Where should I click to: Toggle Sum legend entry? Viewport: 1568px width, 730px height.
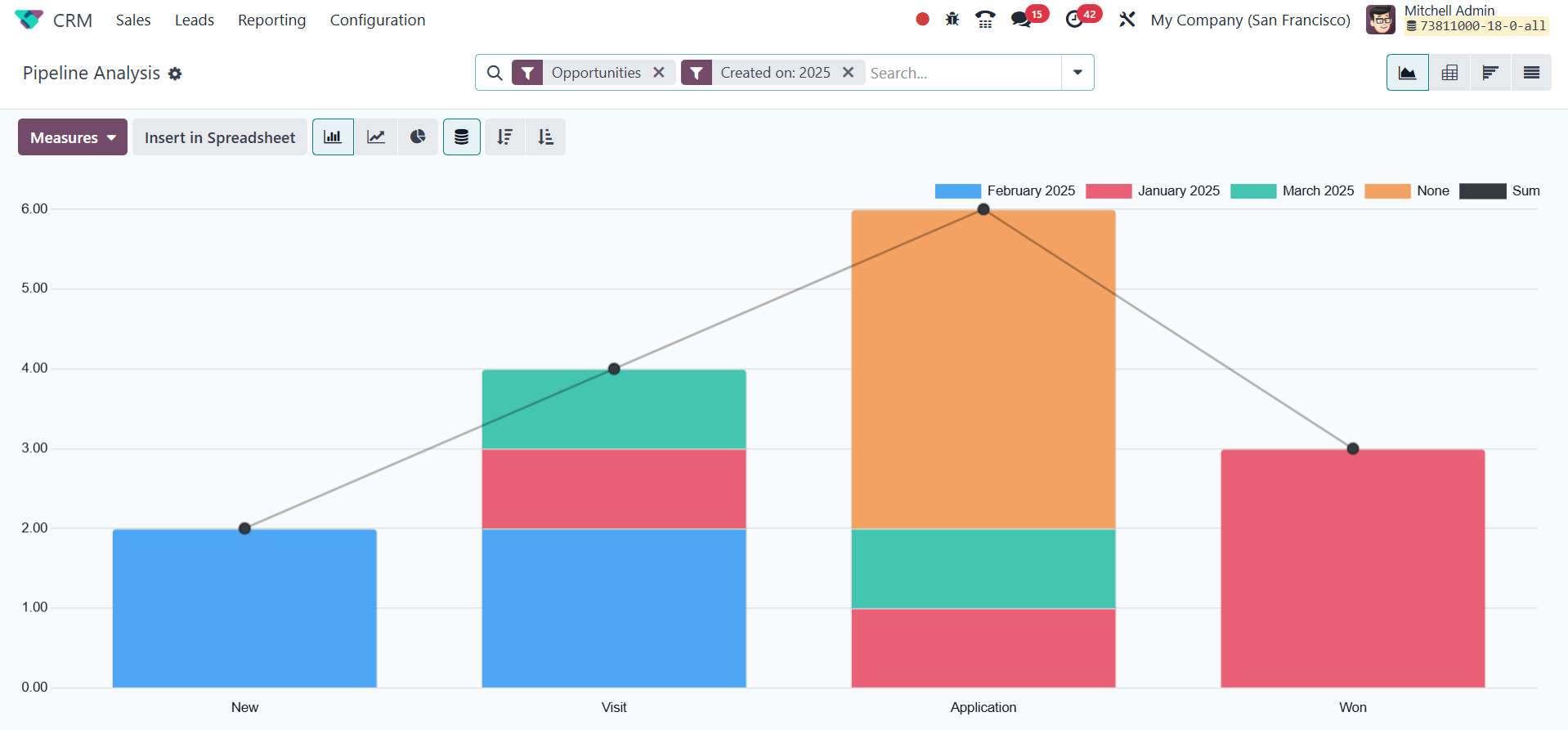coord(1499,190)
